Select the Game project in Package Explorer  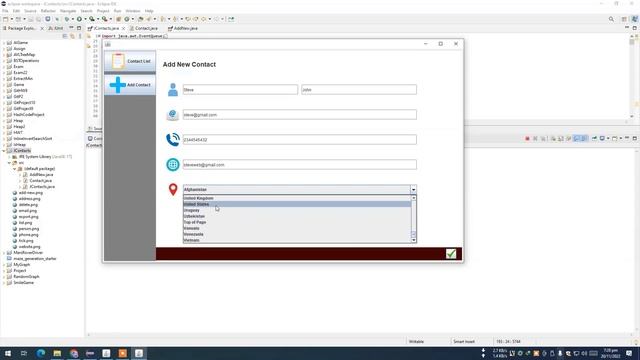coord(19,84)
